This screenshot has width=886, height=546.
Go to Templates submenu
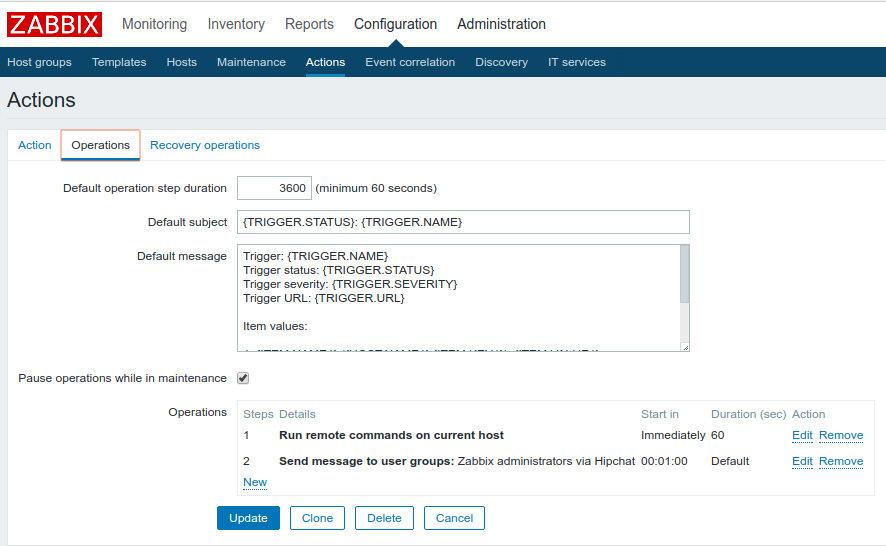tap(119, 62)
